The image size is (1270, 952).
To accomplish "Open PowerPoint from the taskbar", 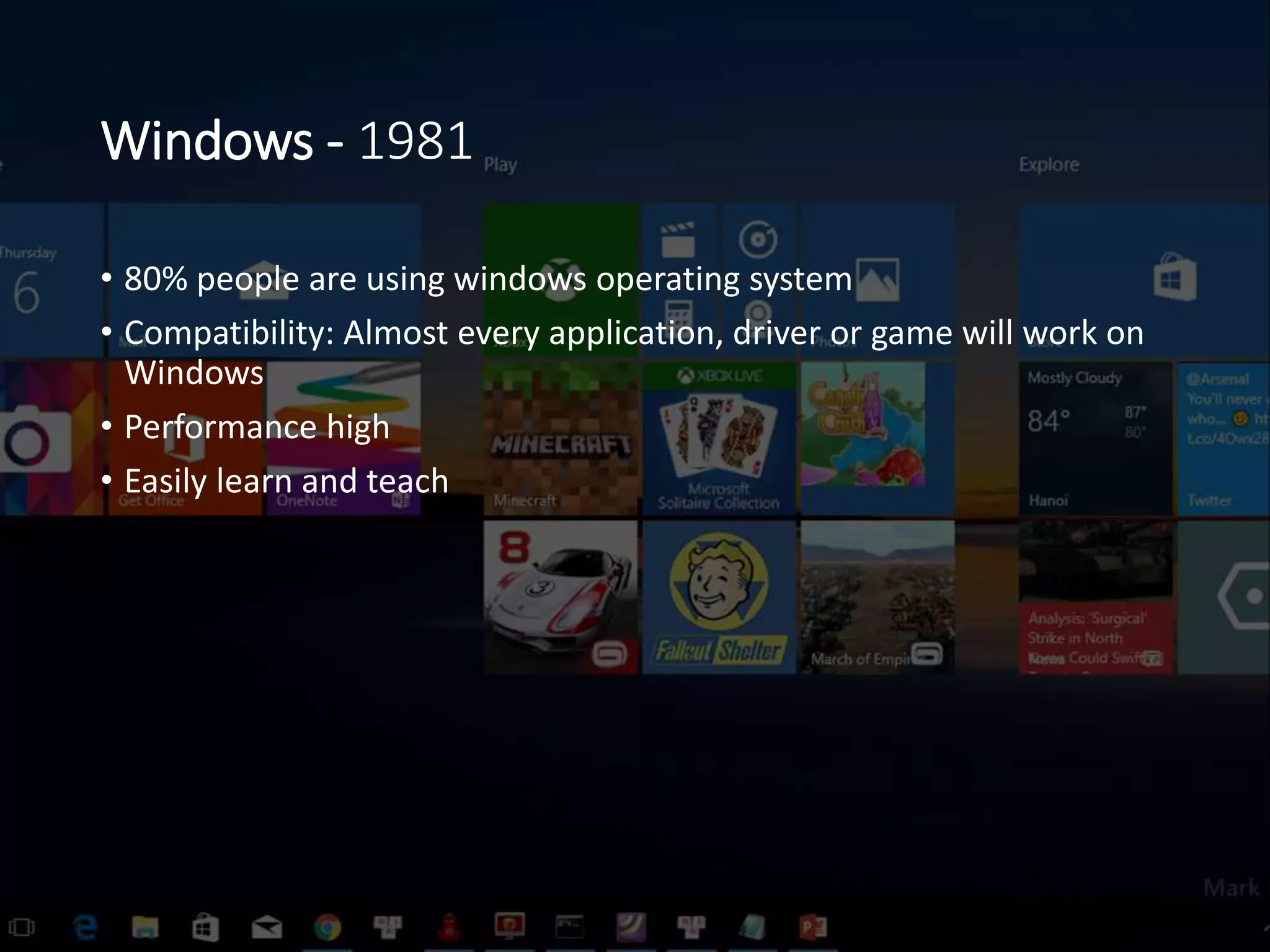I will (x=813, y=928).
